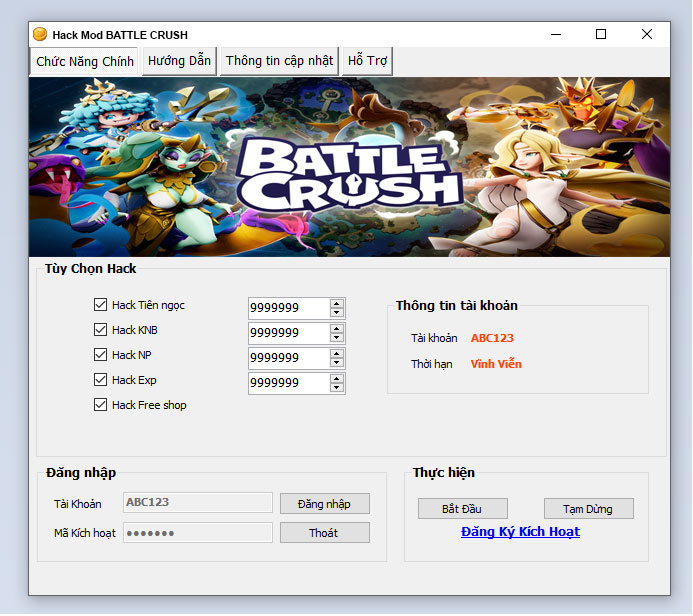Pause with the Tạm Dừng button
This screenshot has width=693, height=616.
(x=589, y=509)
